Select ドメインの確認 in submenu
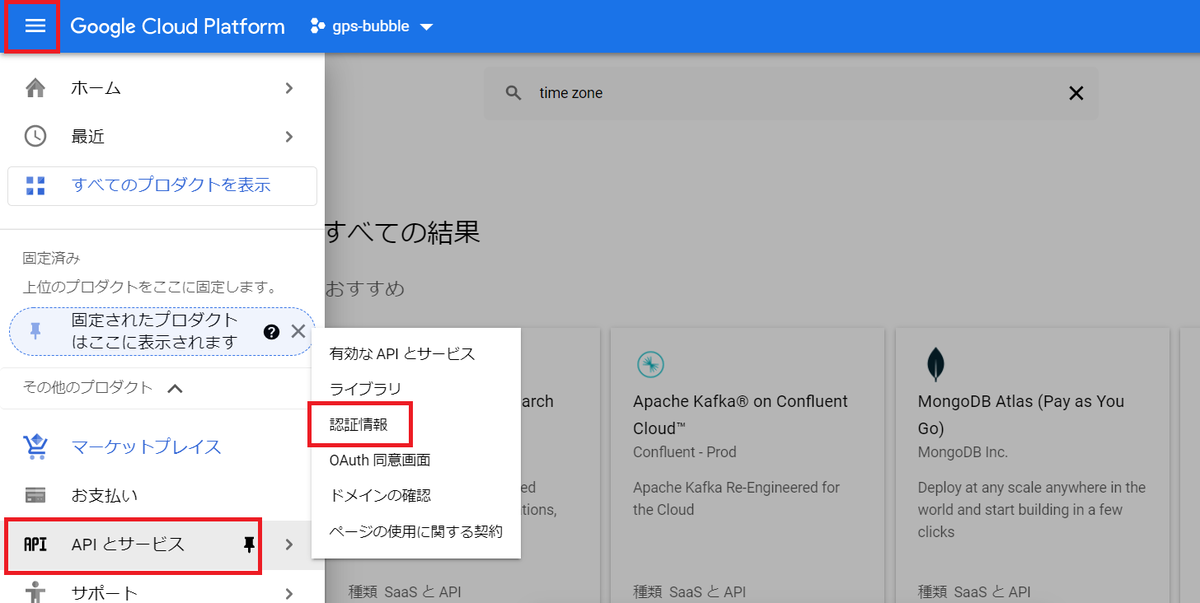1200x603 pixels. [380, 495]
